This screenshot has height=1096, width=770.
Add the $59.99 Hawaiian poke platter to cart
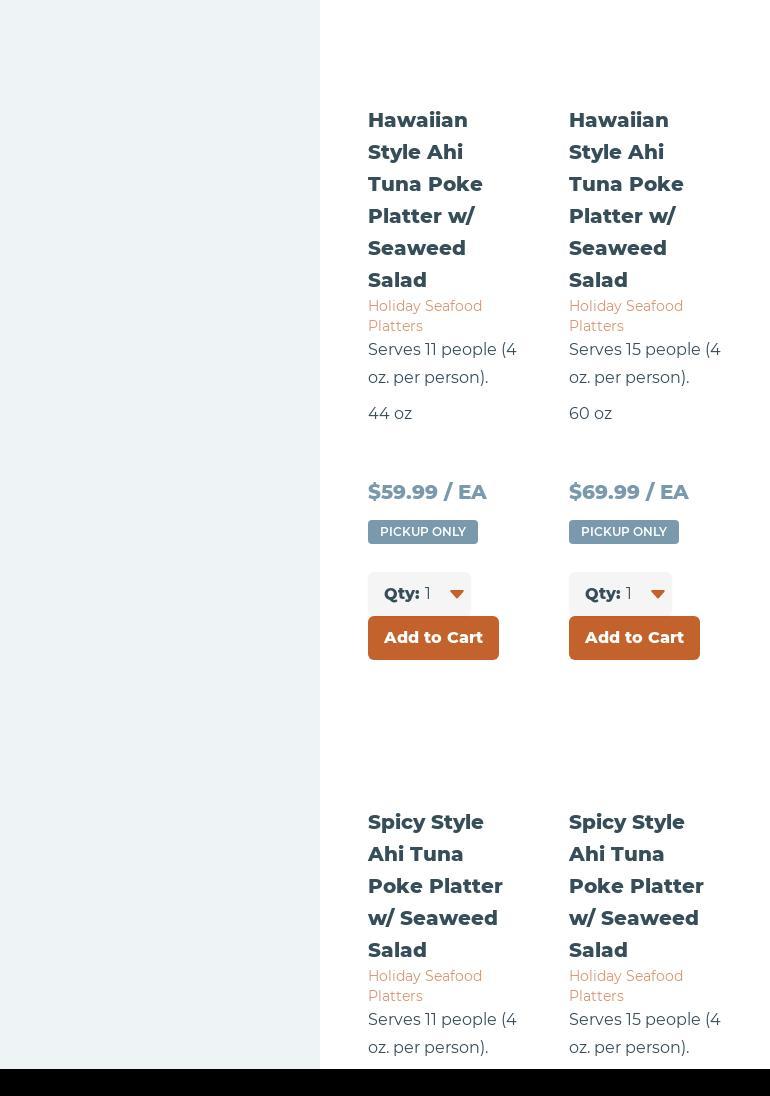coord(433,638)
